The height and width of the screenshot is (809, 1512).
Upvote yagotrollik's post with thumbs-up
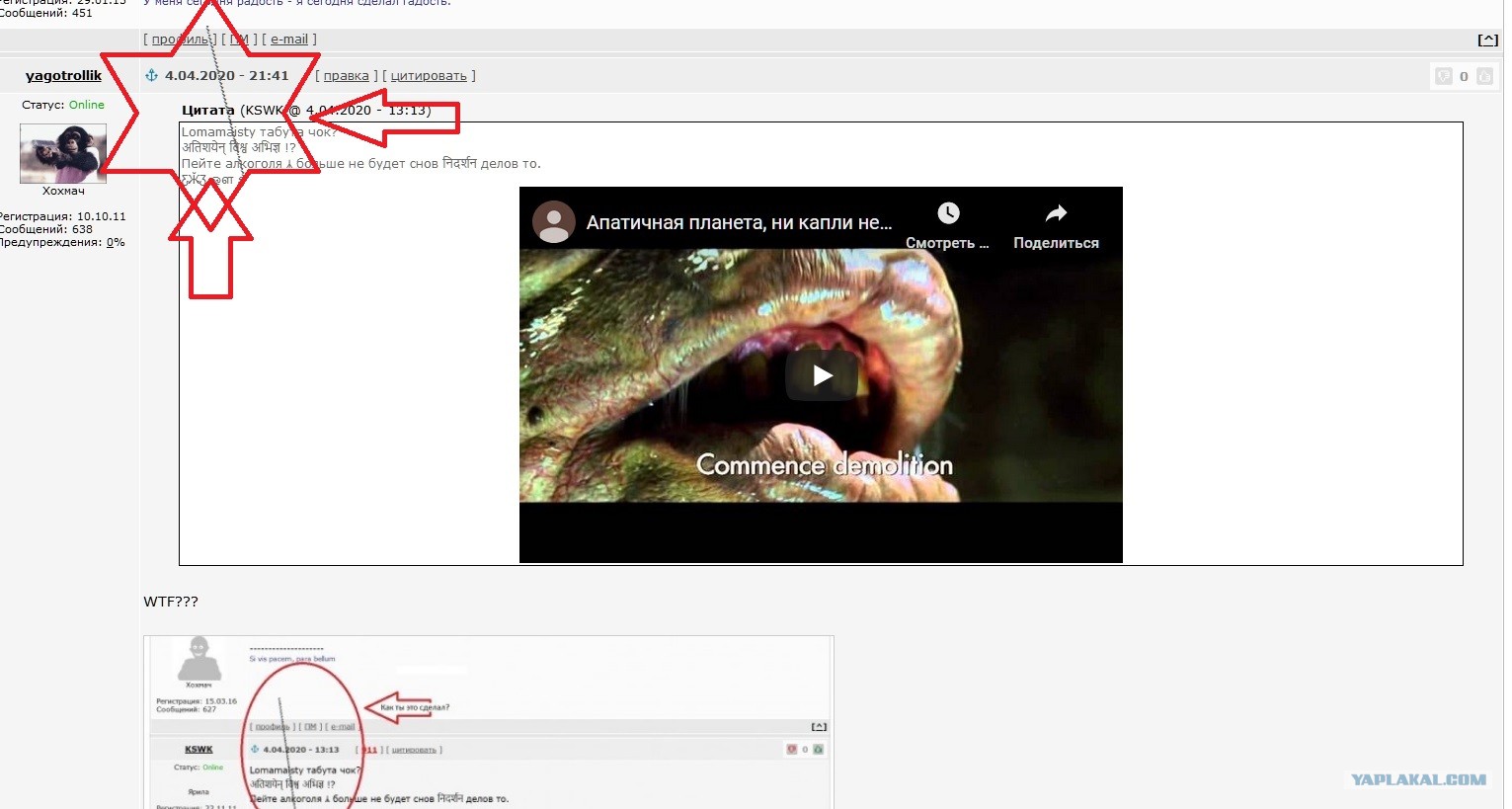point(1484,76)
